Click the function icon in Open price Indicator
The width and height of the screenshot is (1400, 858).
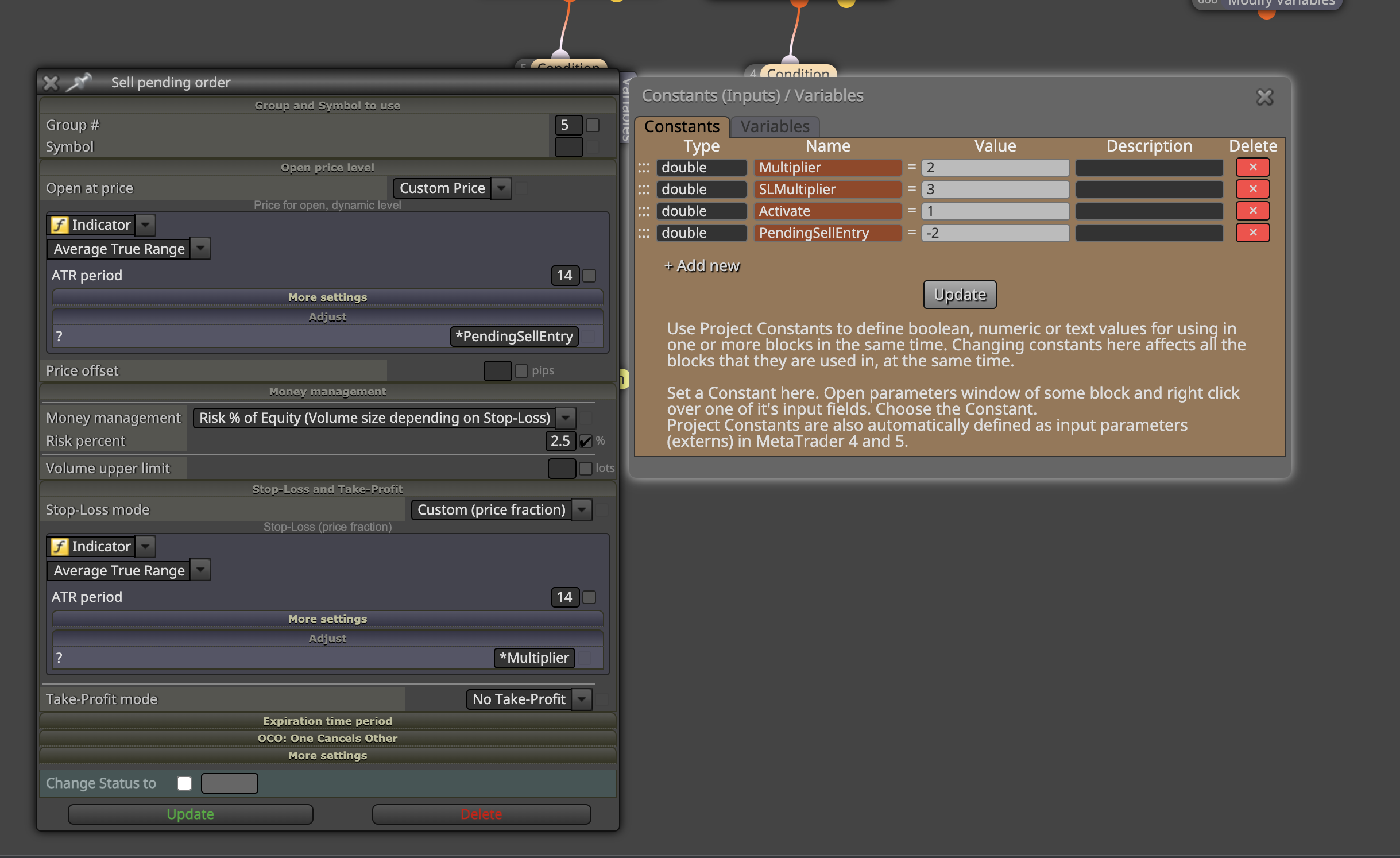click(x=60, y=225)
